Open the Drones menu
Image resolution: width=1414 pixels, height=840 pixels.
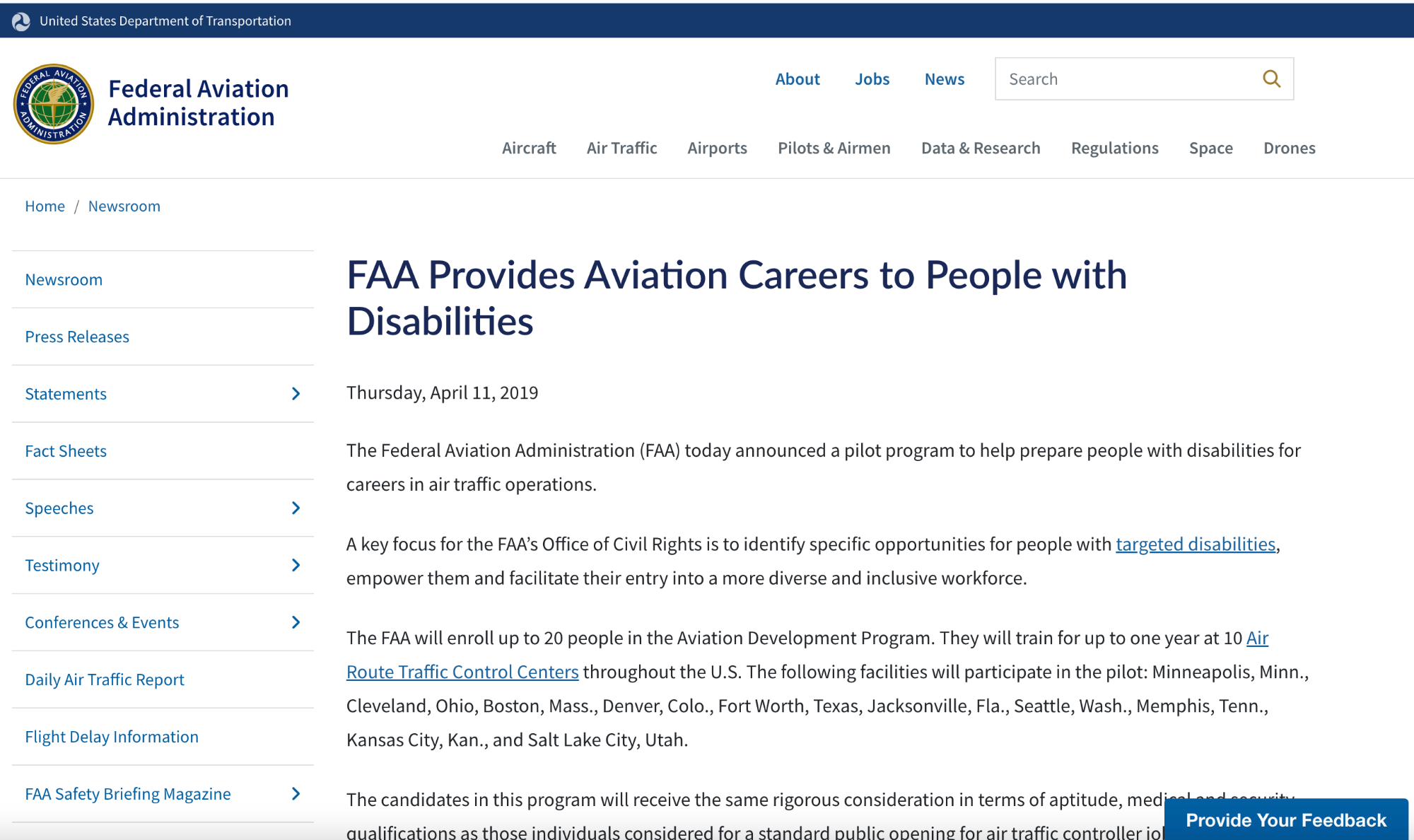pyautogui.click(x=1289, y=148)
